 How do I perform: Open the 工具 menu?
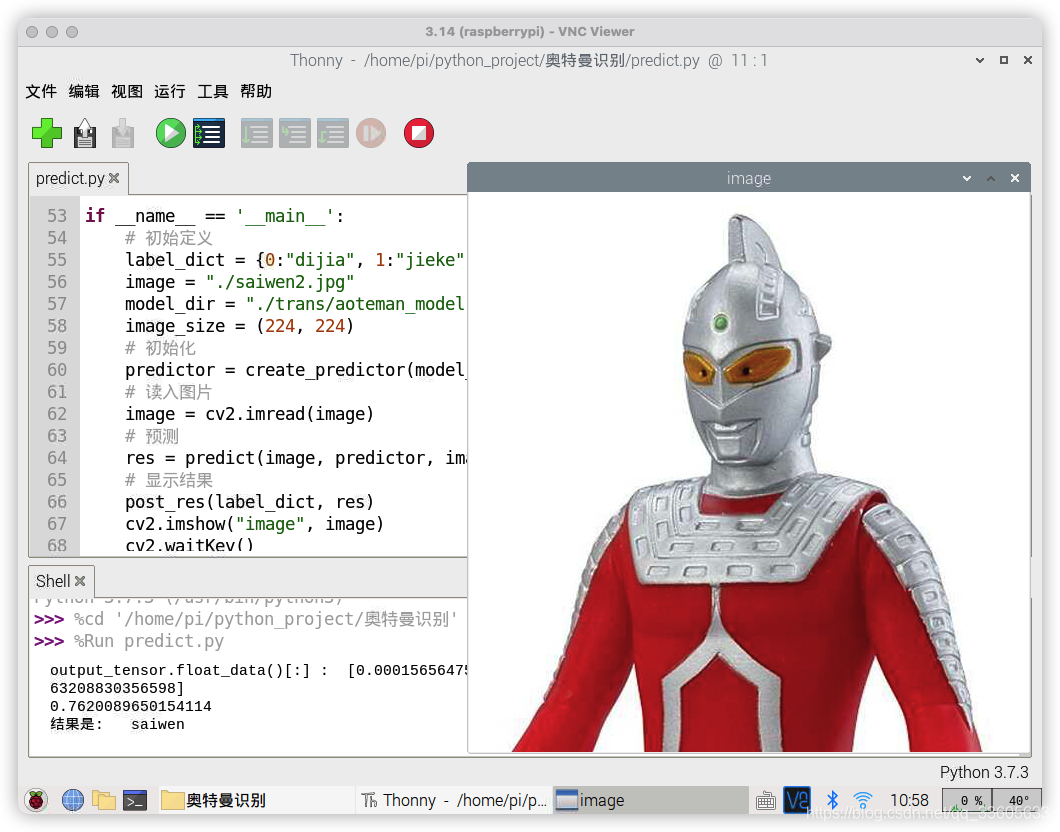212,91
